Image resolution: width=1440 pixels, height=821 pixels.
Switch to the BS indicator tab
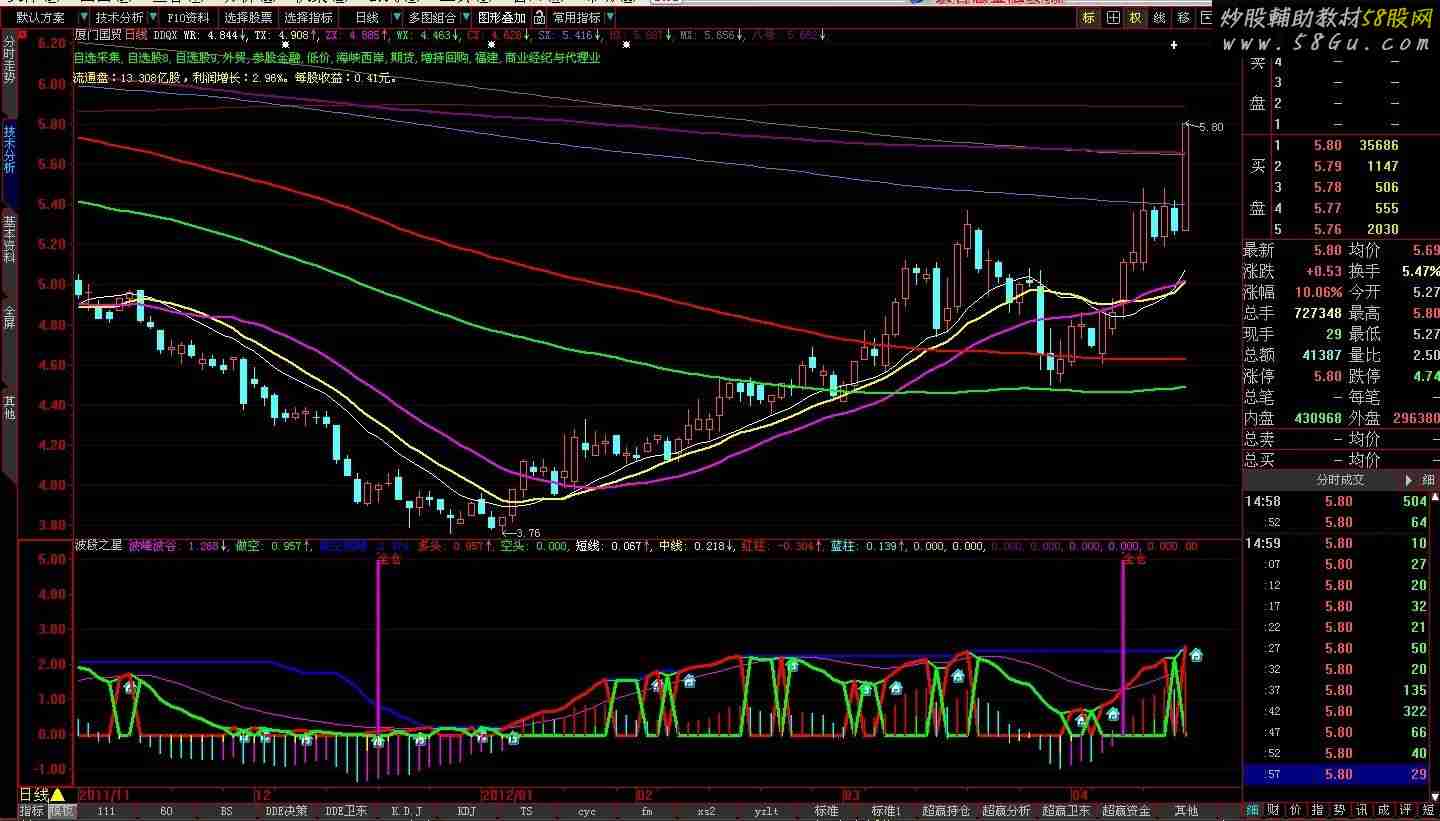(226, 811)
